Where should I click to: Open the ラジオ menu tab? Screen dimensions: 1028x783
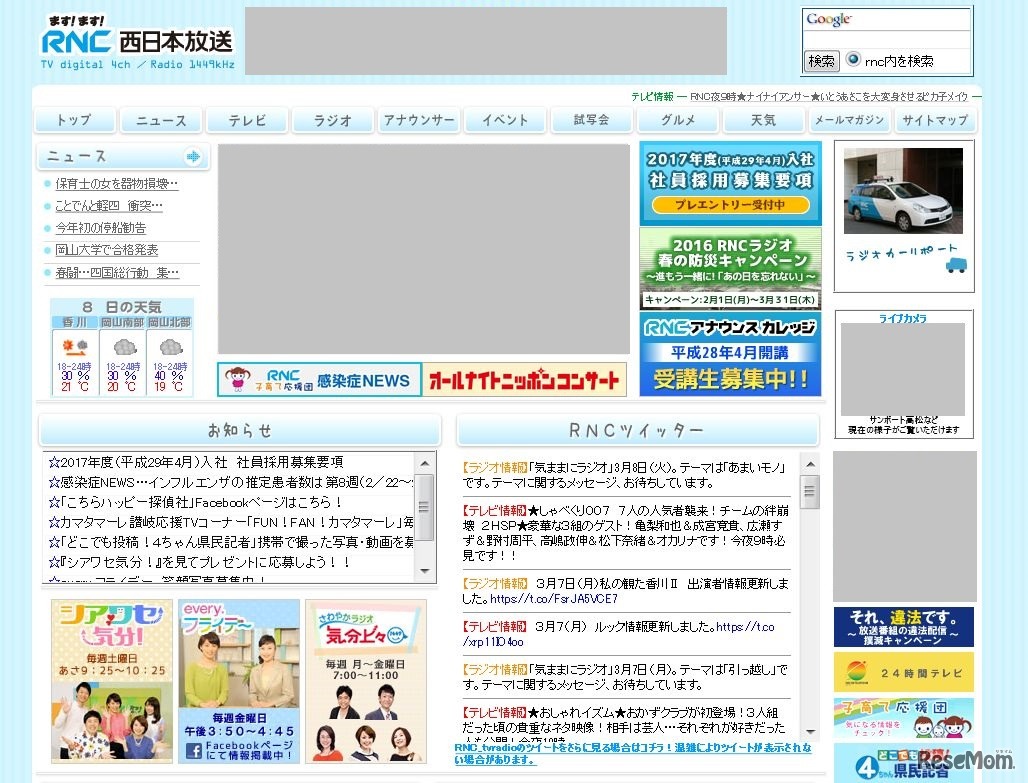[x=332, y=120]
